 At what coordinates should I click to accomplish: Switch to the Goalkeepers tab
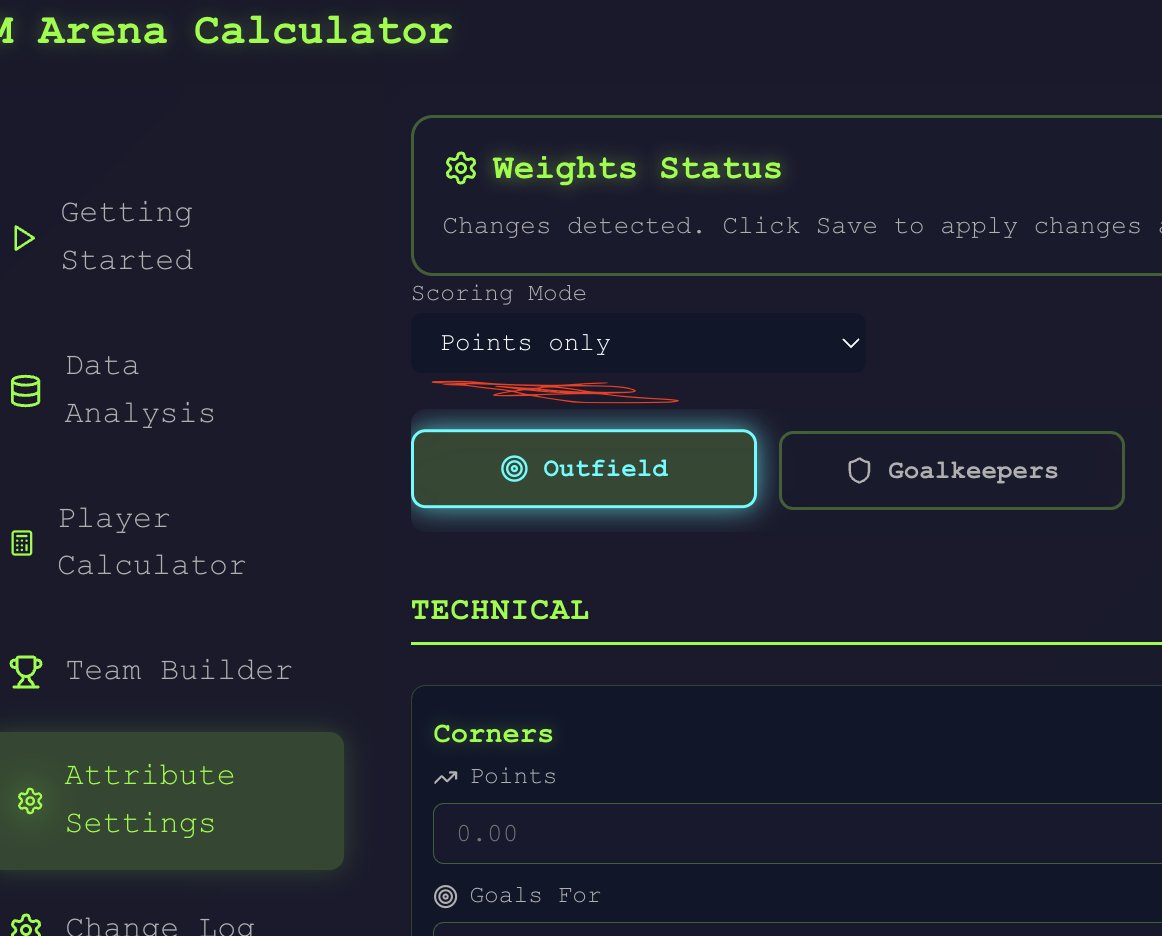click(951, 470)
